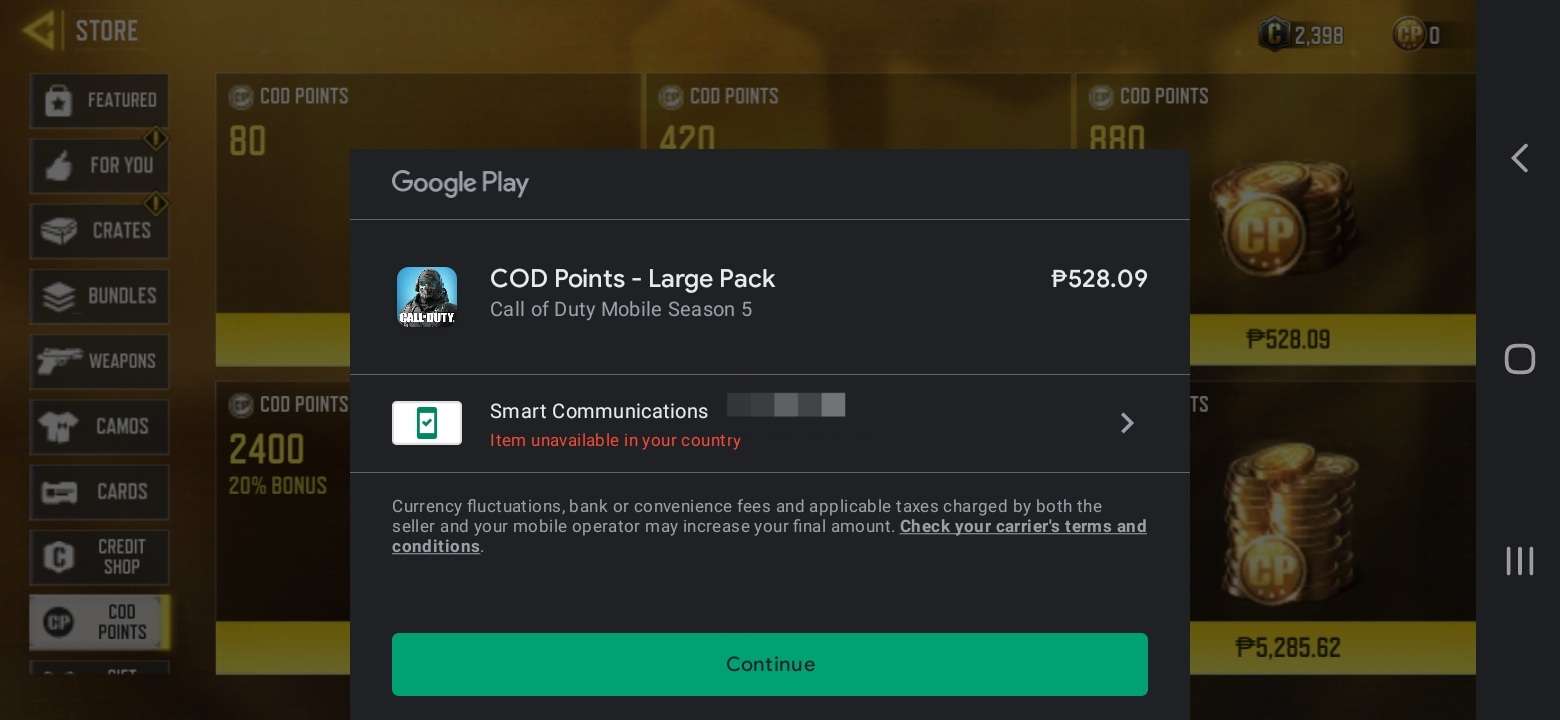Tap the Android home navigation button
The image size is (1560, 720).
[1519, 359]
